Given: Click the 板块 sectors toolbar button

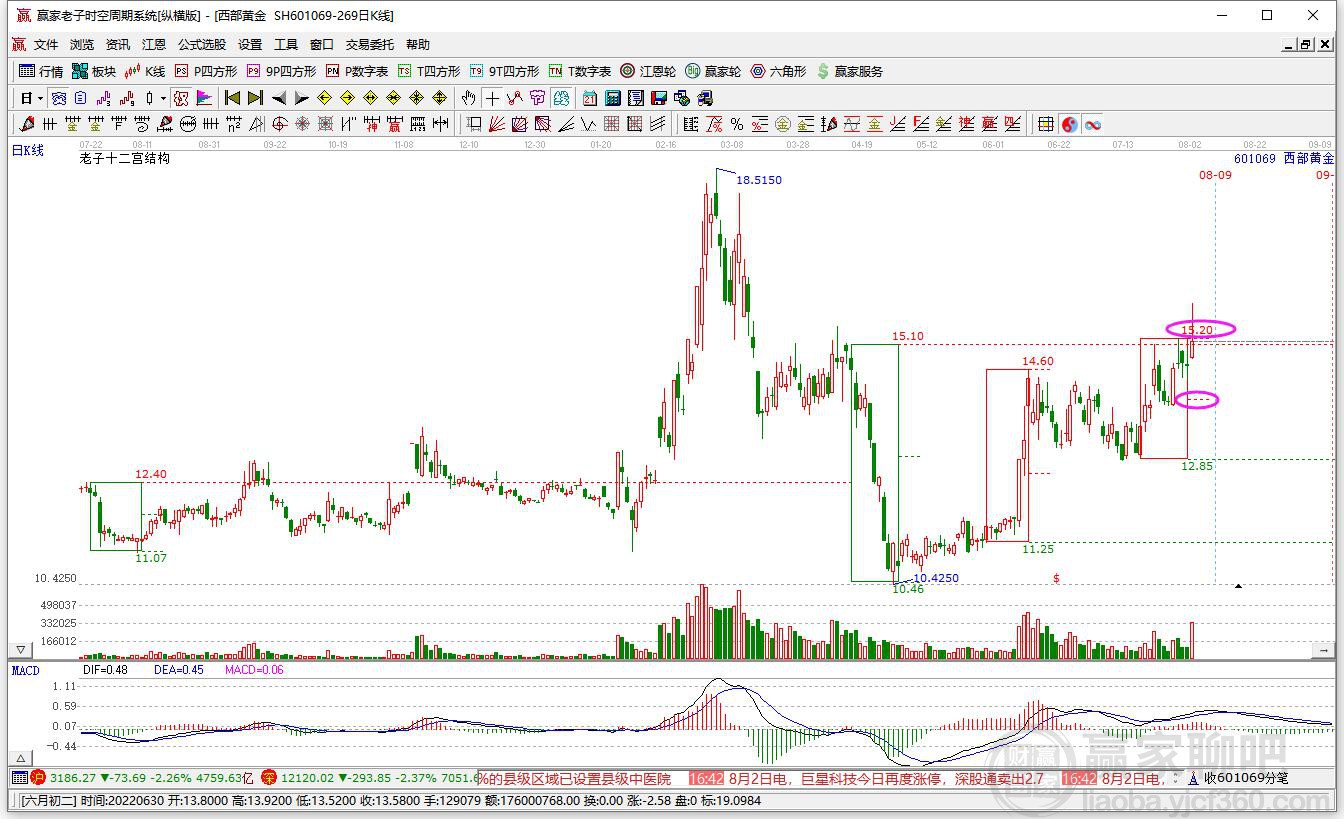Looking at the screenshot, I should (x=94, y=71).
